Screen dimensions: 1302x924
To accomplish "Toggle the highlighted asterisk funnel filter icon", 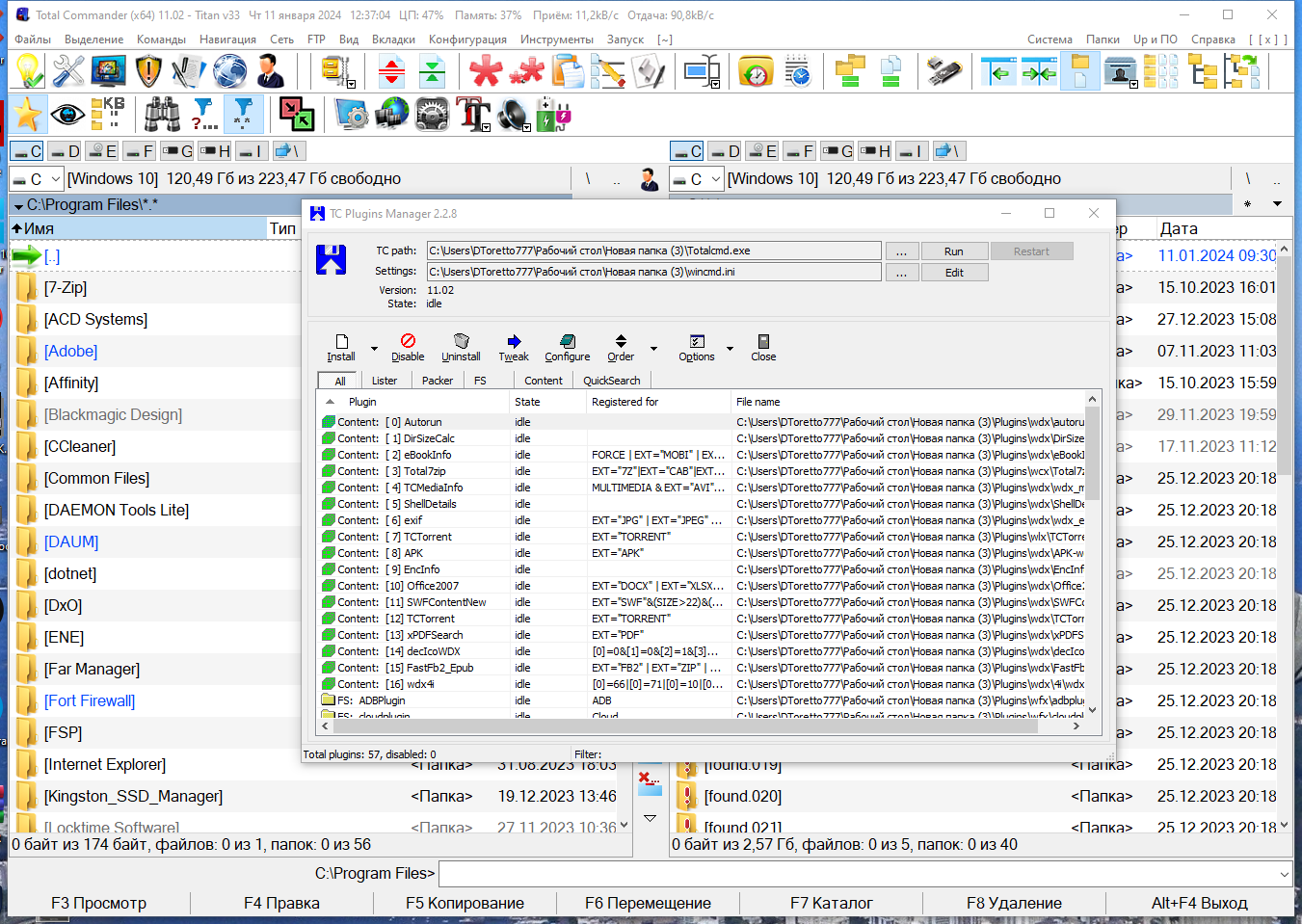I will [243, 115].
